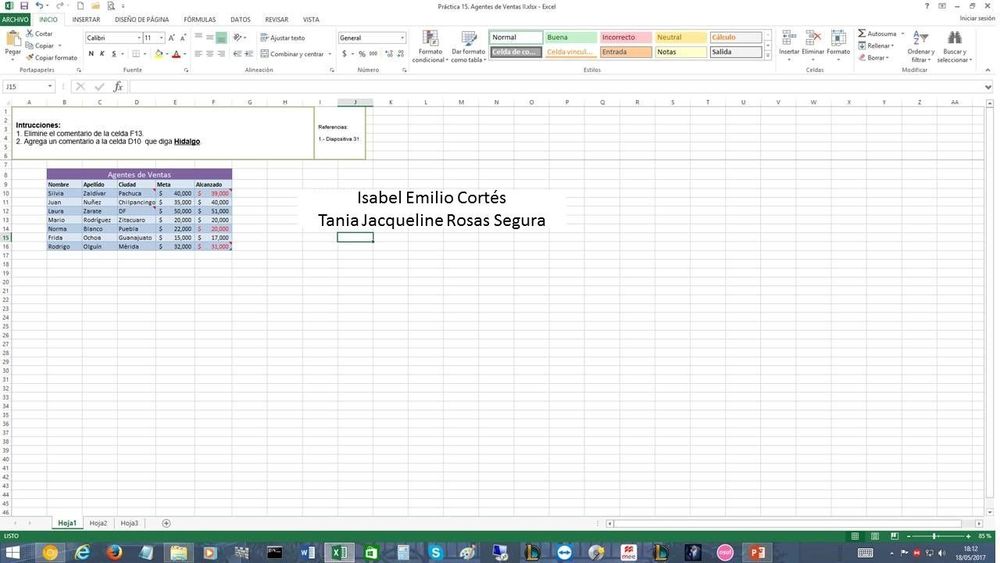Open the Hoja2 sheet tab

pyautogui.click(x=98, y=523)
